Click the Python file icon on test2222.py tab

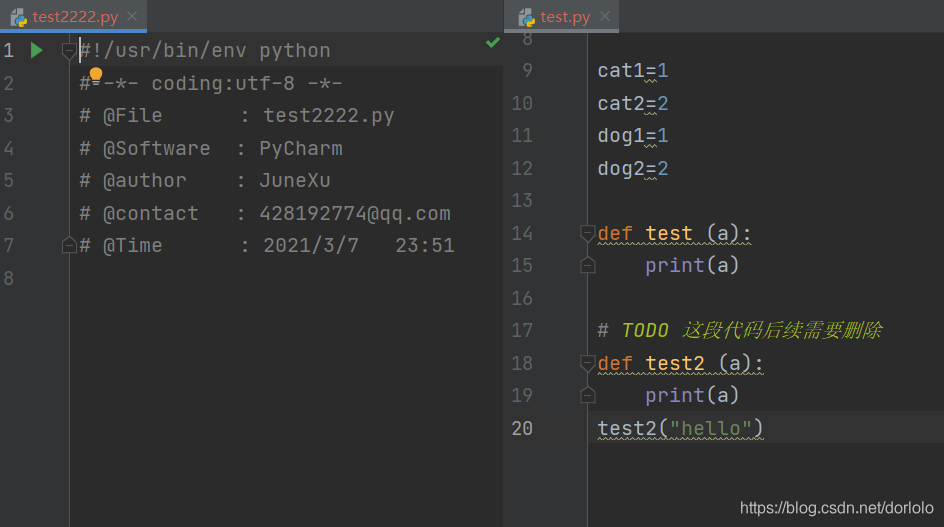(19, 17)
